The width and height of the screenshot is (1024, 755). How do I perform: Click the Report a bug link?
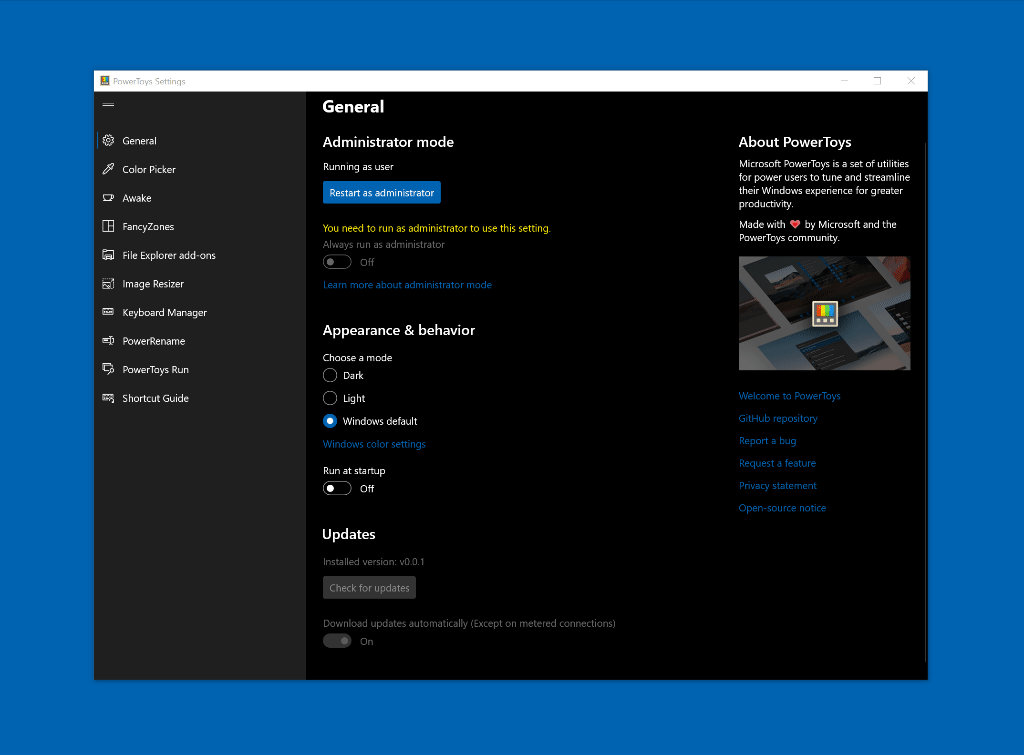pos(767,441)
